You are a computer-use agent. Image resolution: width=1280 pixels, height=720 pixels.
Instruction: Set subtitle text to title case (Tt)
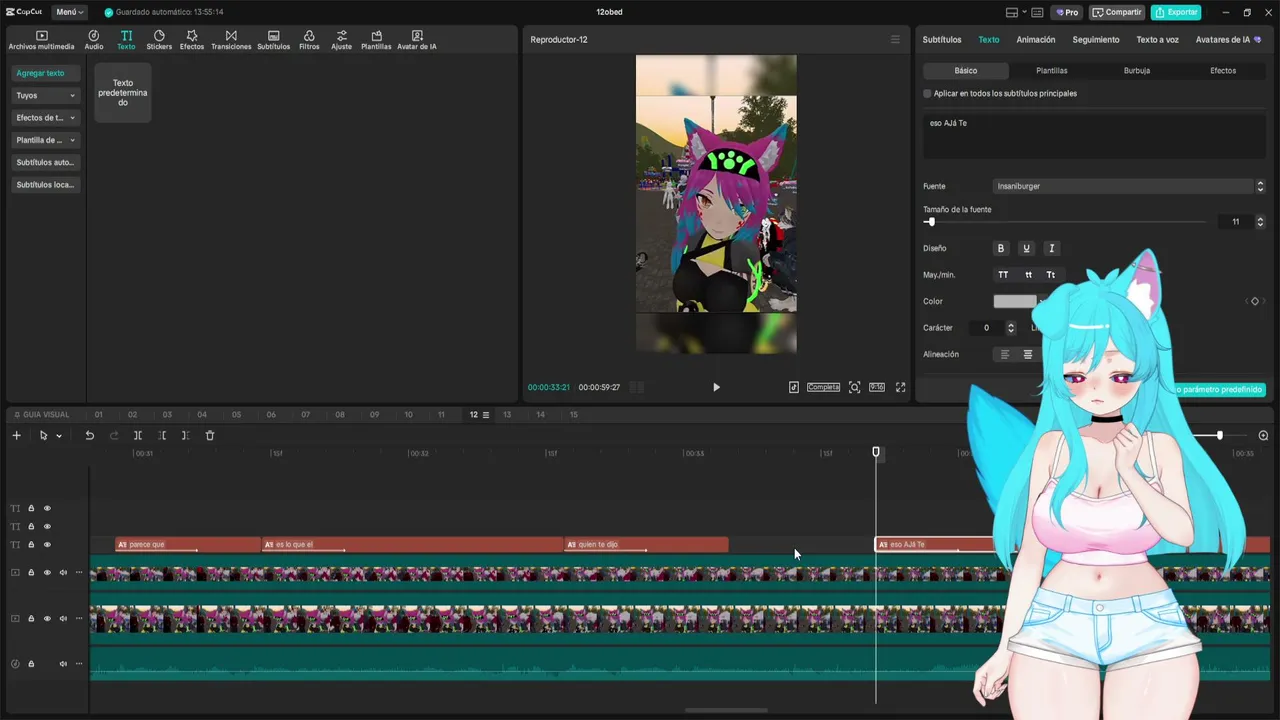1051,275
